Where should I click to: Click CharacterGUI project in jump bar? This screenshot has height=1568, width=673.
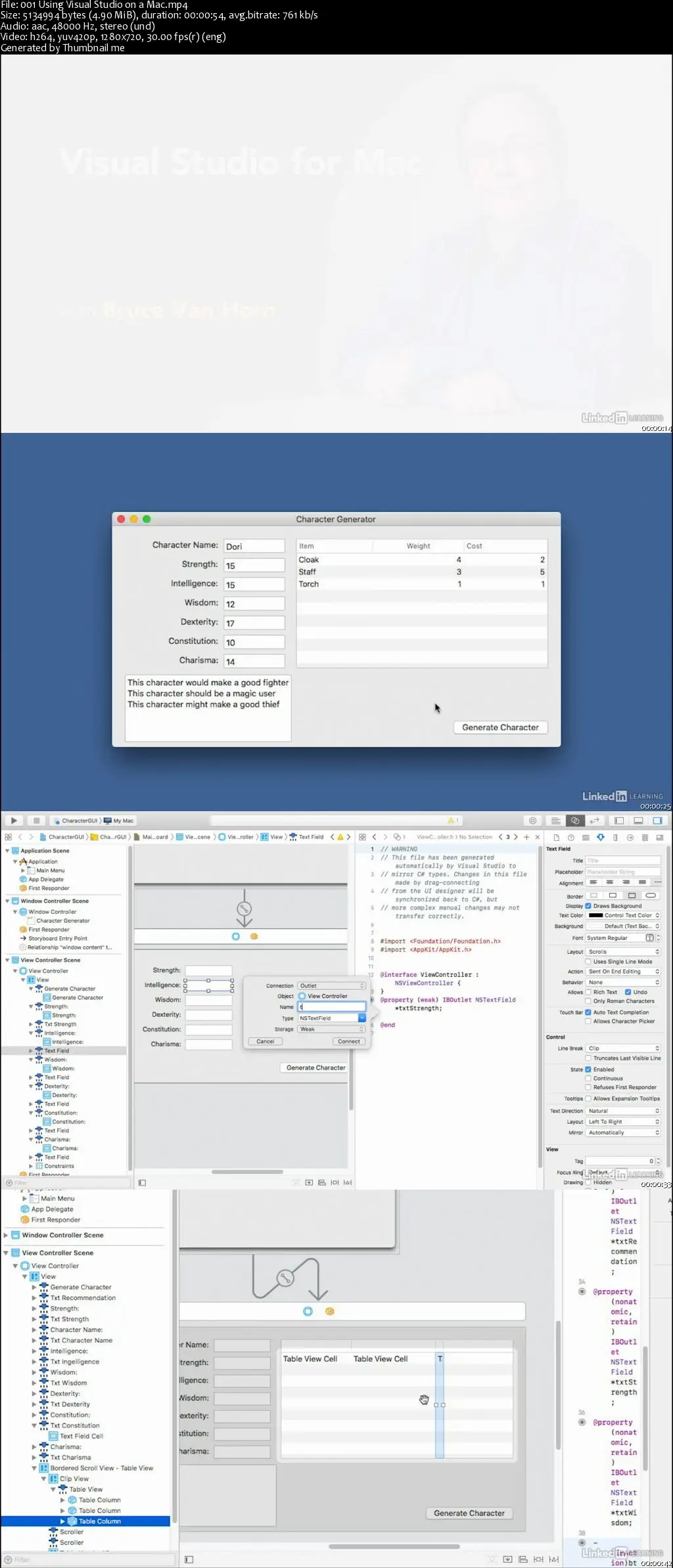[x=62, y=837]
